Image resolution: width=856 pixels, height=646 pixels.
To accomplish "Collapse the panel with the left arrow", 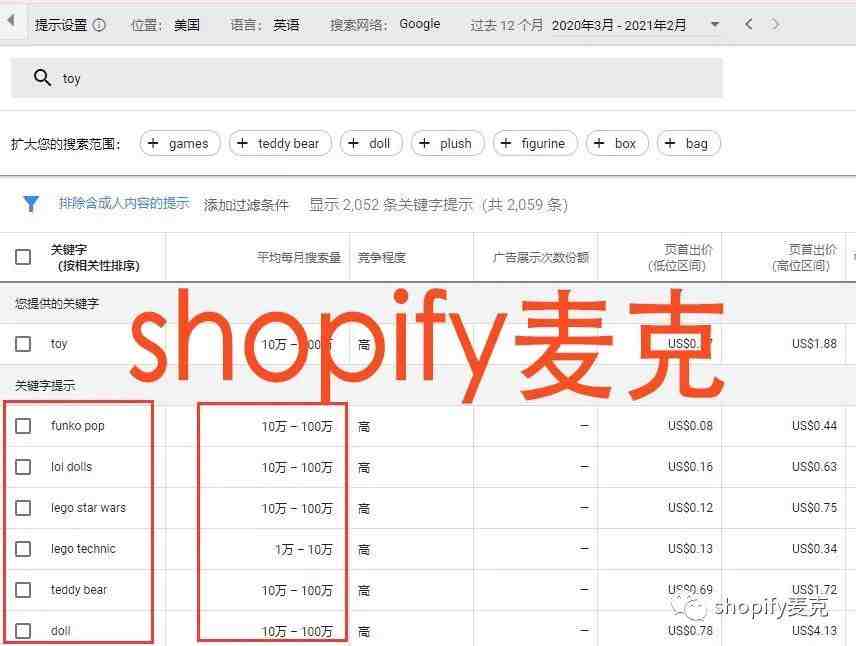I will 10,22.
